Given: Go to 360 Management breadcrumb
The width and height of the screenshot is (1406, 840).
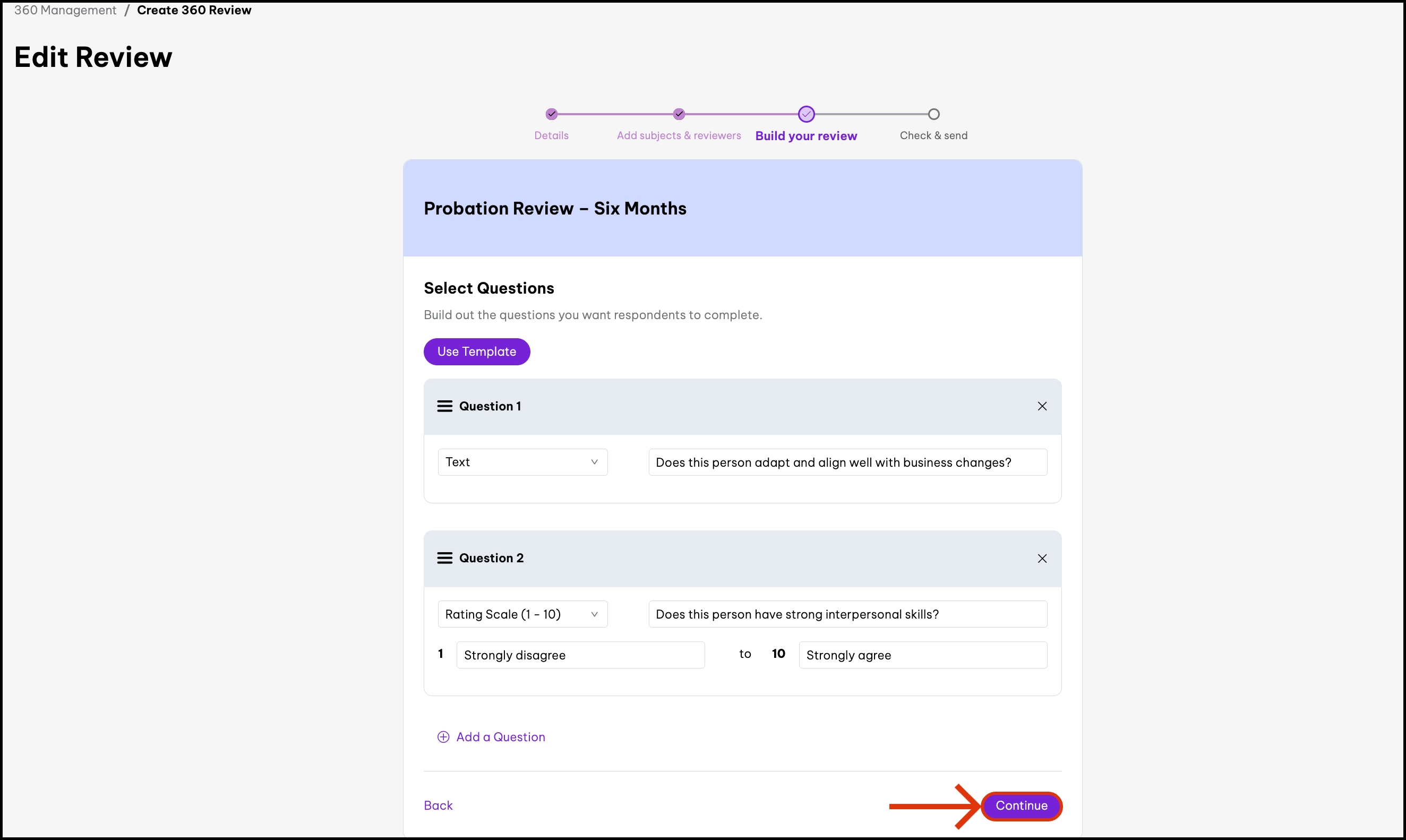Looking at the screenshot, I should point(65,10).
